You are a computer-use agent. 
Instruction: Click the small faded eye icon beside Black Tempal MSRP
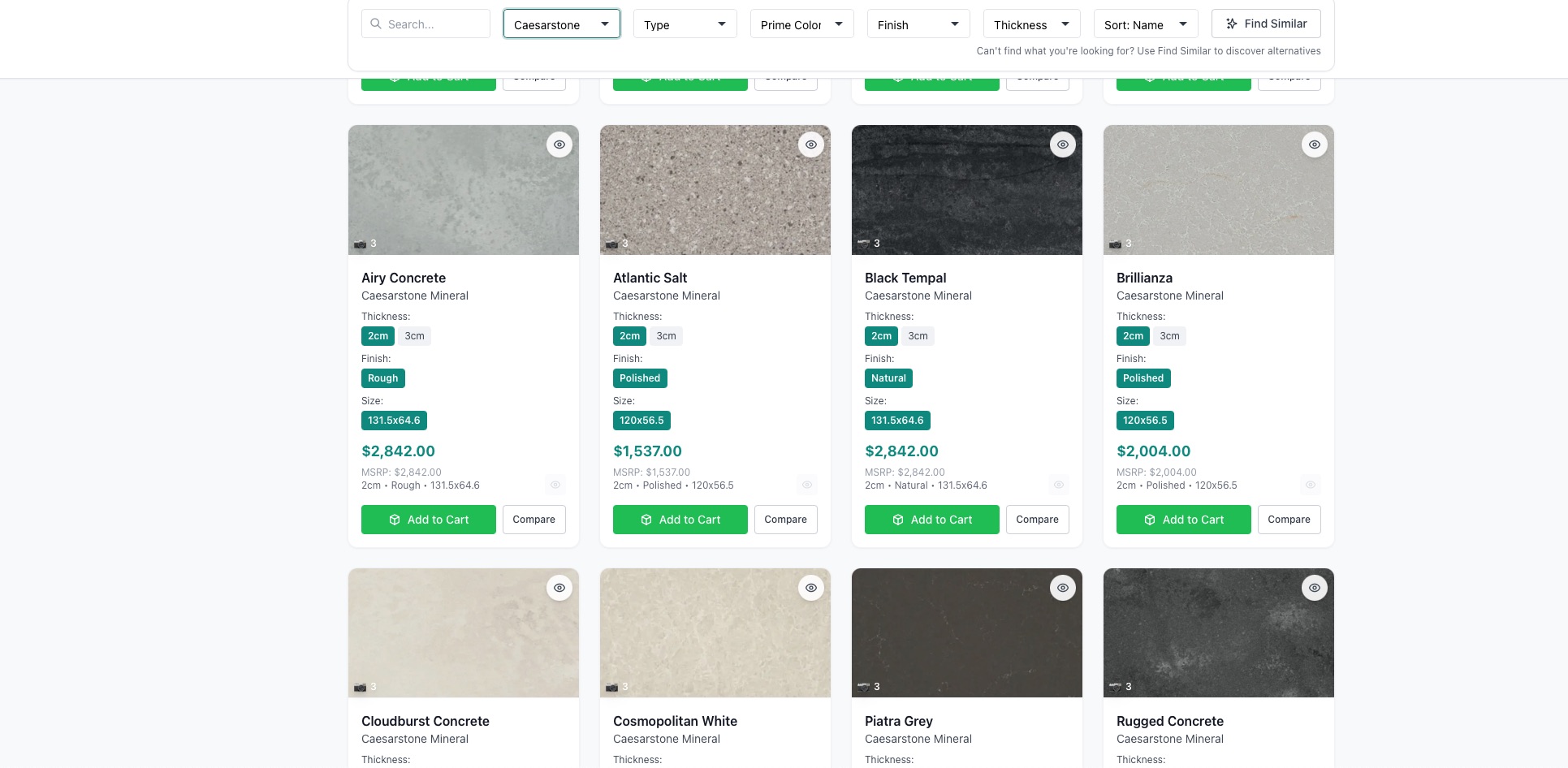tap(1059, 485)
